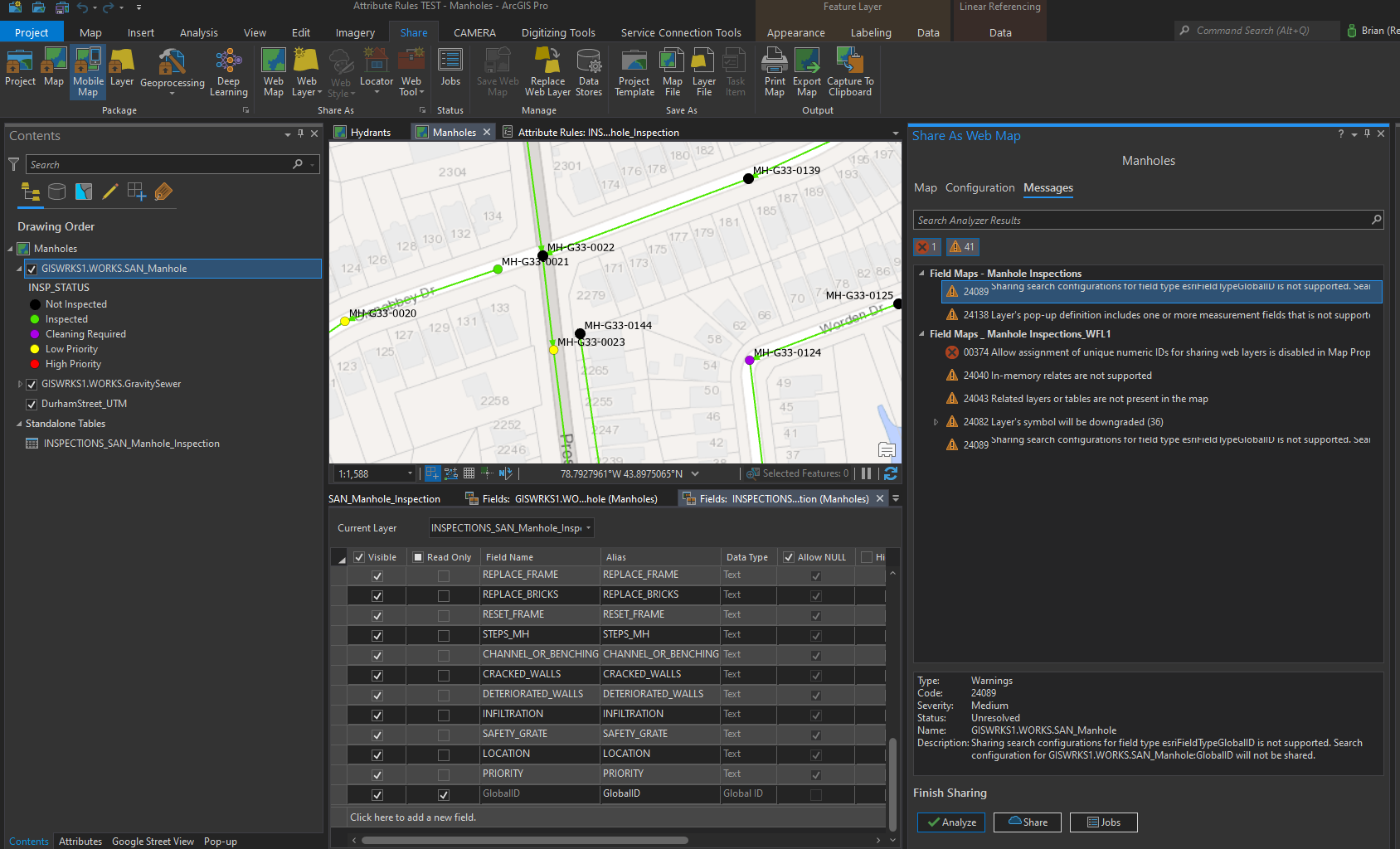Click the Share button under Finish Sharing

pyautogui.click(x=1028, y=822)
